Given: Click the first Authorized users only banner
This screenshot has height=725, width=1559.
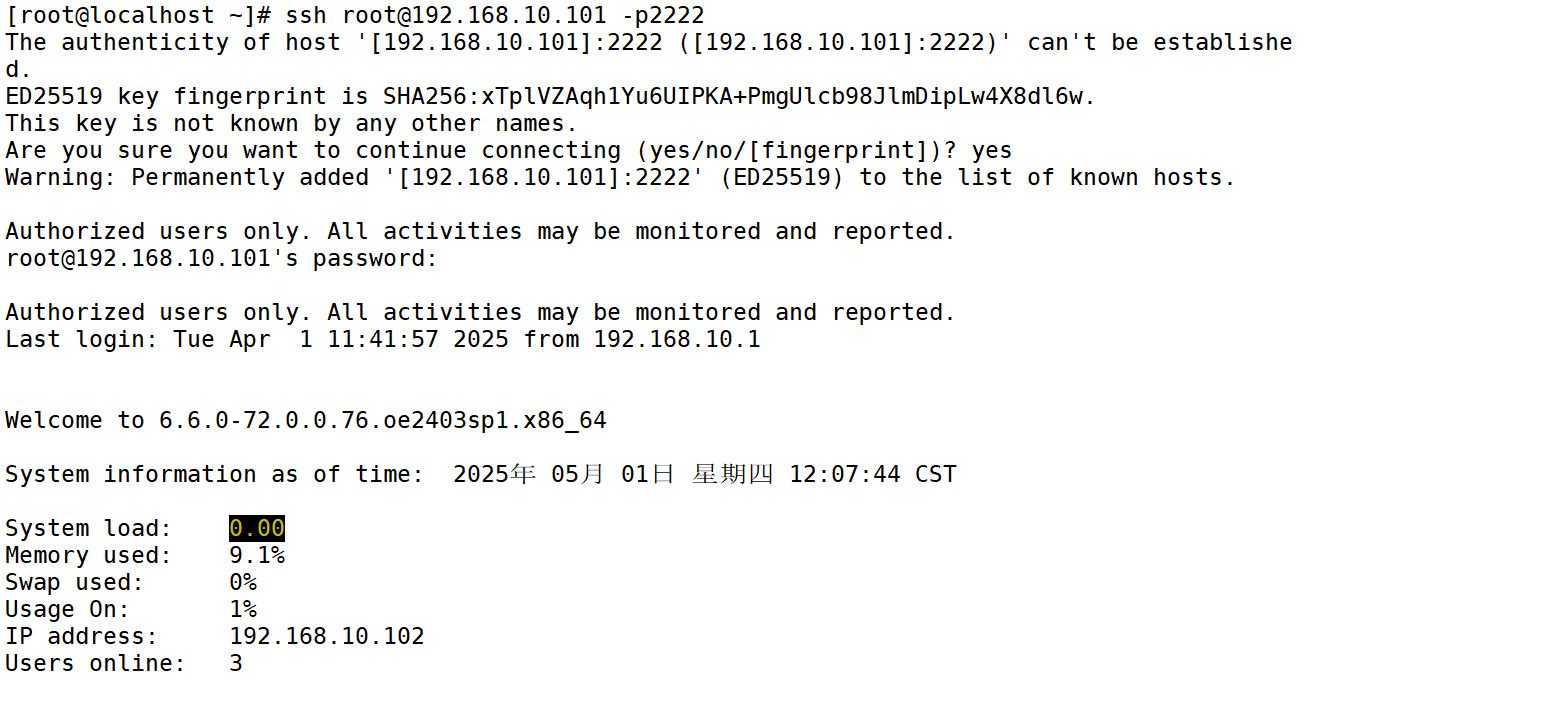Looking at the screenshot, I should 480,232.
